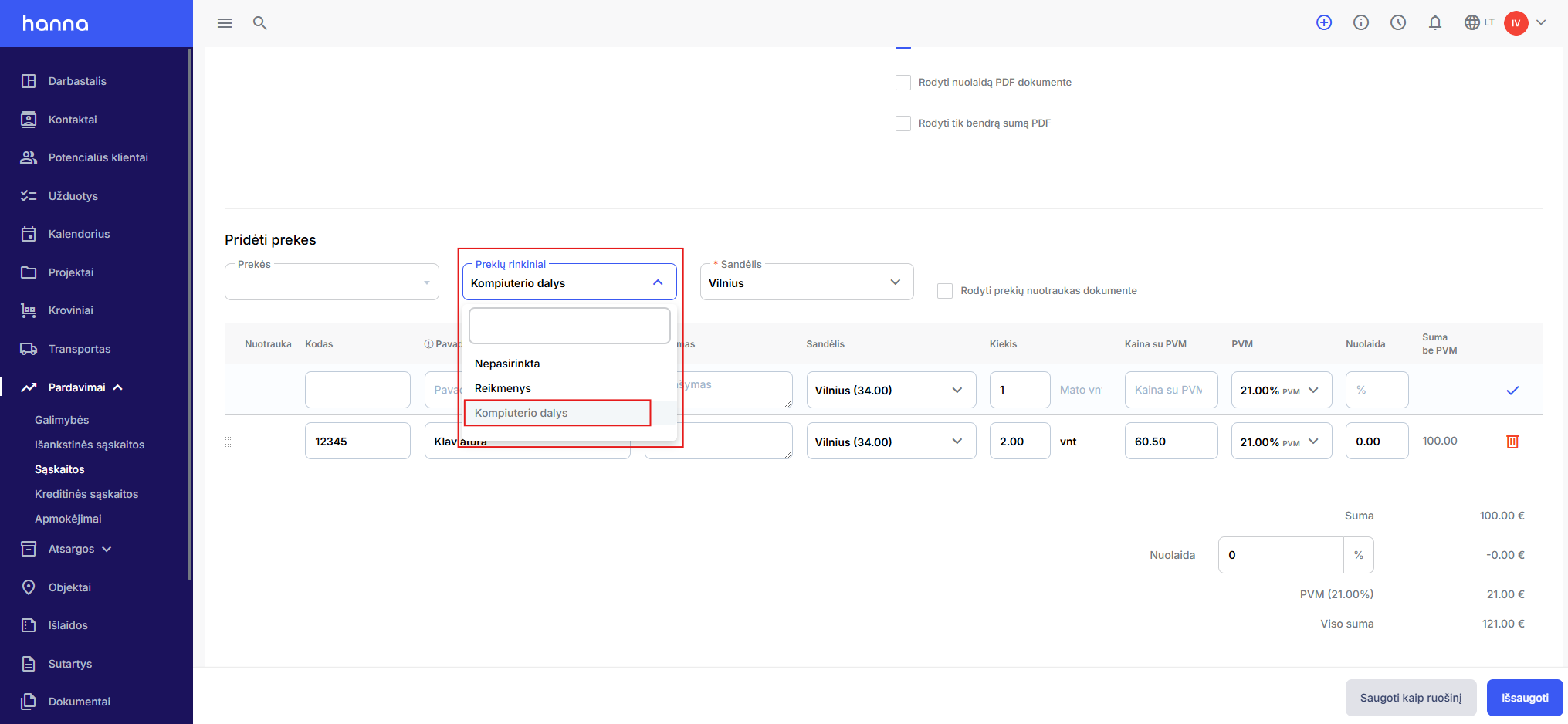
Task: Click the empty Kodas input field
Action: (357, 390)
